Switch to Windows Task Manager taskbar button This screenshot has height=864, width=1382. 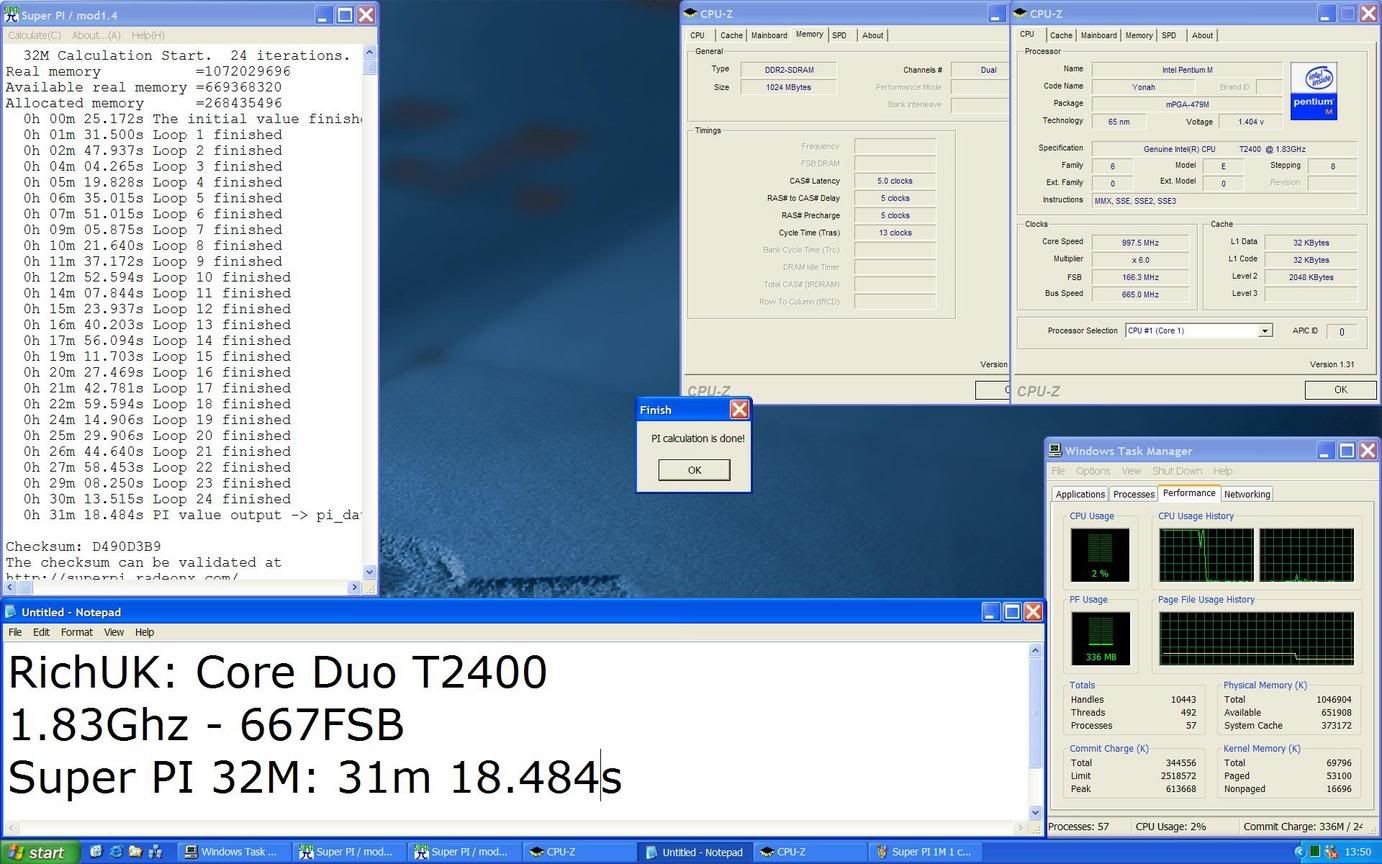pyautogui.click(x=235, y=852)
